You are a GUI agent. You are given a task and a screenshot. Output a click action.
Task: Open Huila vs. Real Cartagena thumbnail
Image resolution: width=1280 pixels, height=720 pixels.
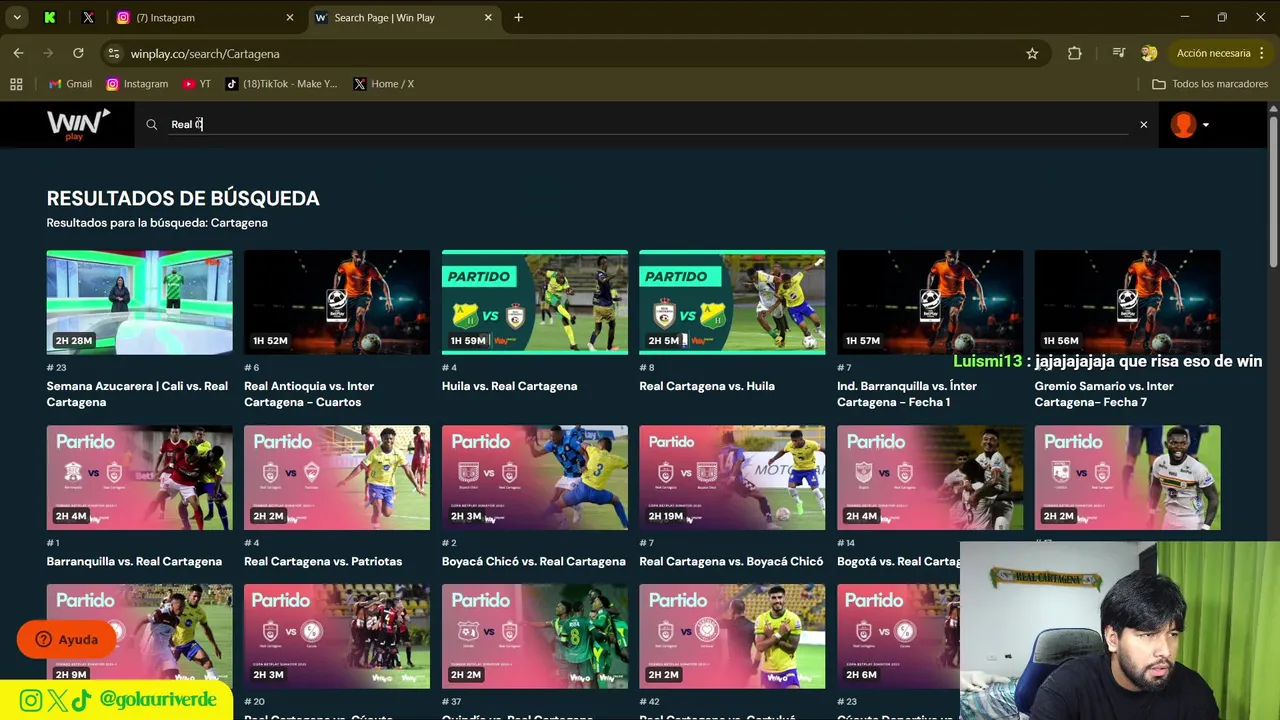[535, 302]
